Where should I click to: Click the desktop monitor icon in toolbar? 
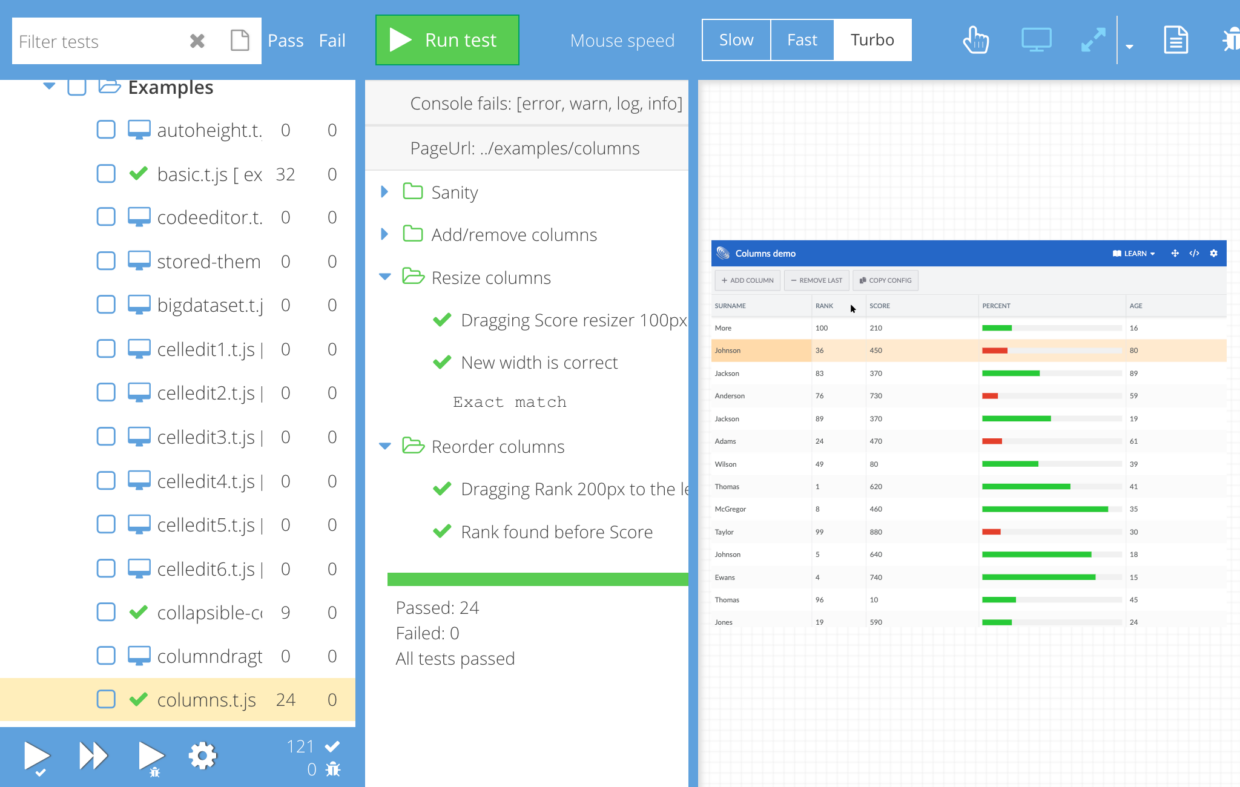click(x=1036, y=41)
